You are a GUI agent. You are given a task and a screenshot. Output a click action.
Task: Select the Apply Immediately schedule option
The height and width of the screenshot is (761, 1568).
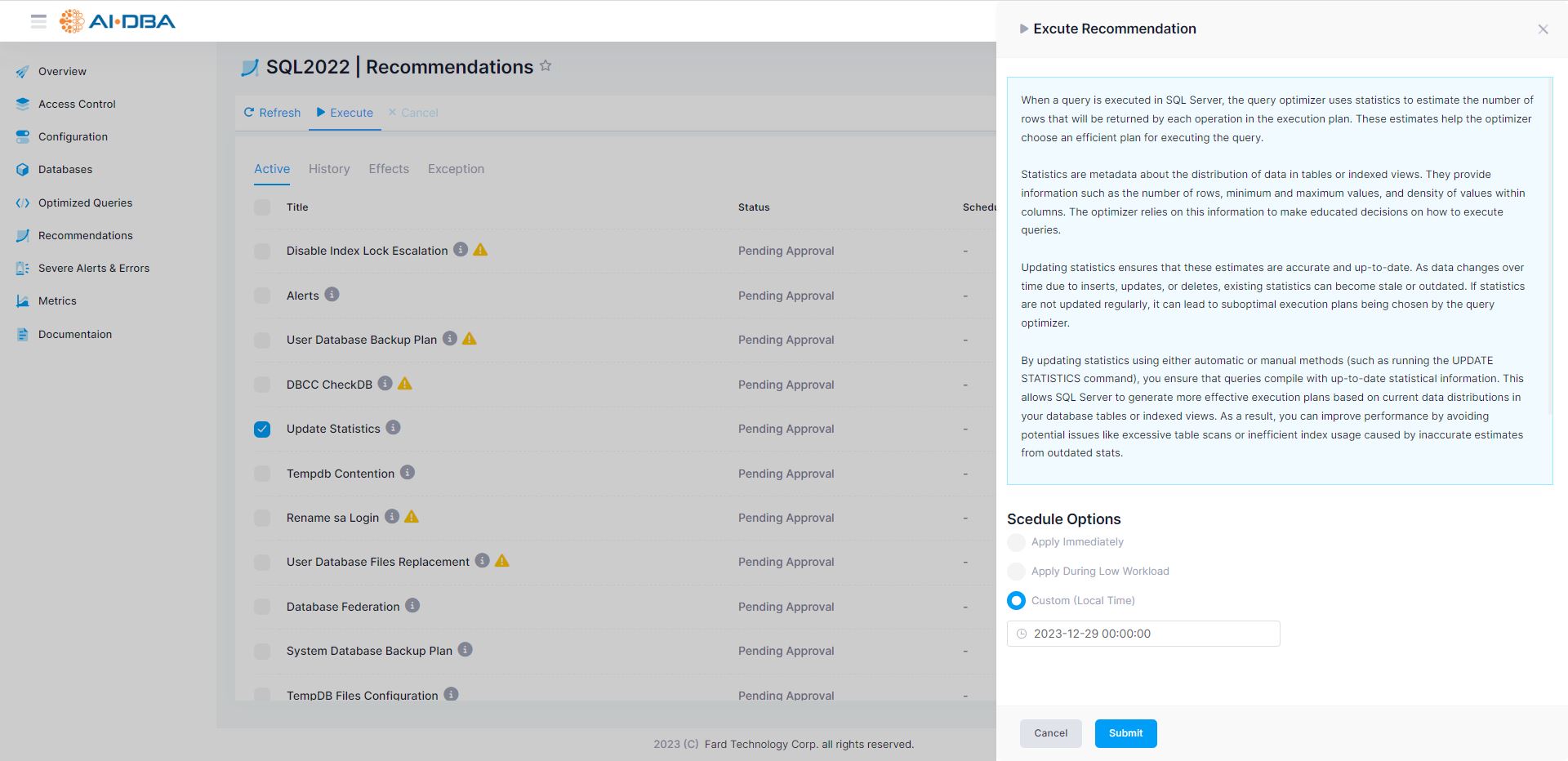1016,542
